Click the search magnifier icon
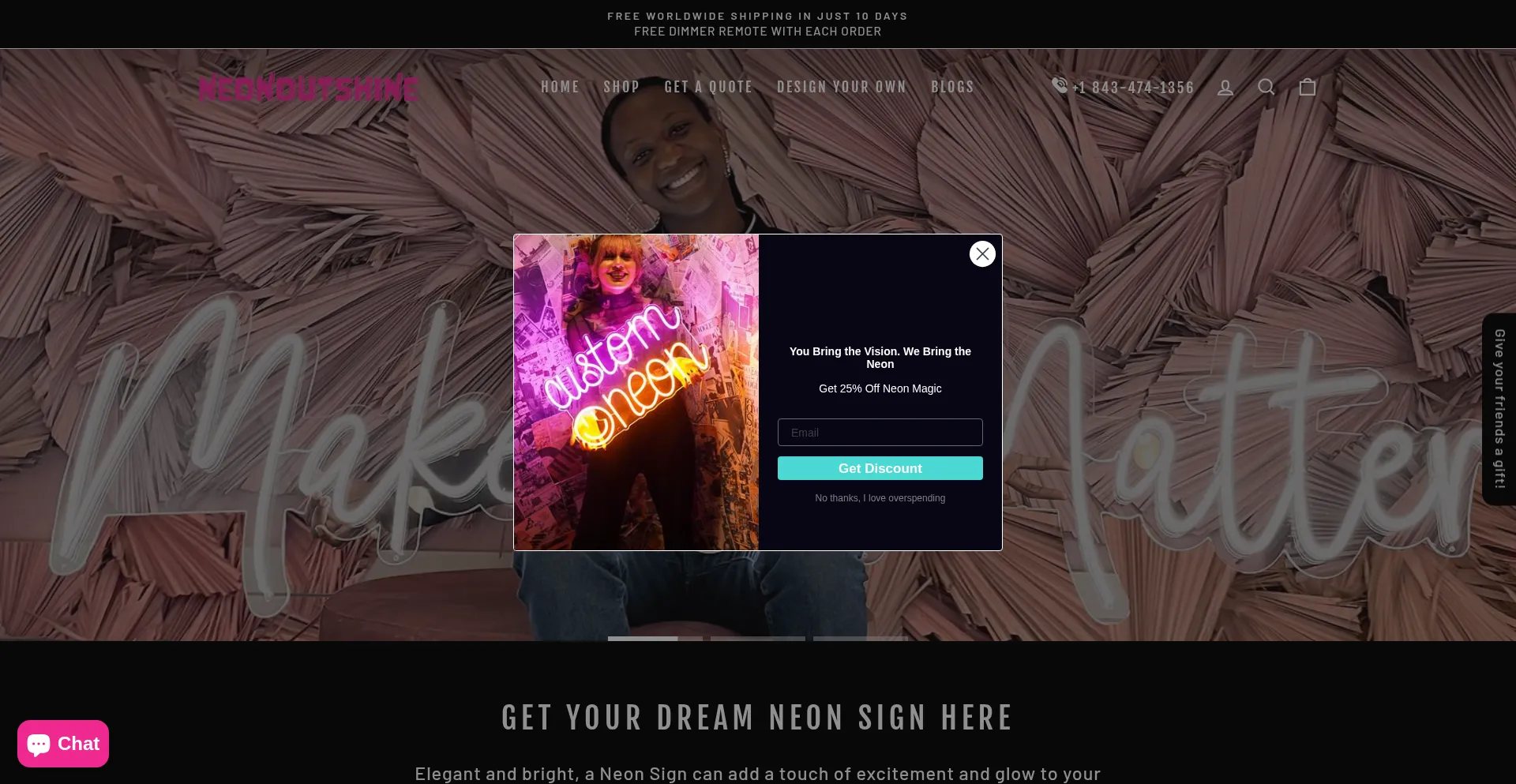The width and height of the screenshot is (1516, 784). [x=1266, y=87]
